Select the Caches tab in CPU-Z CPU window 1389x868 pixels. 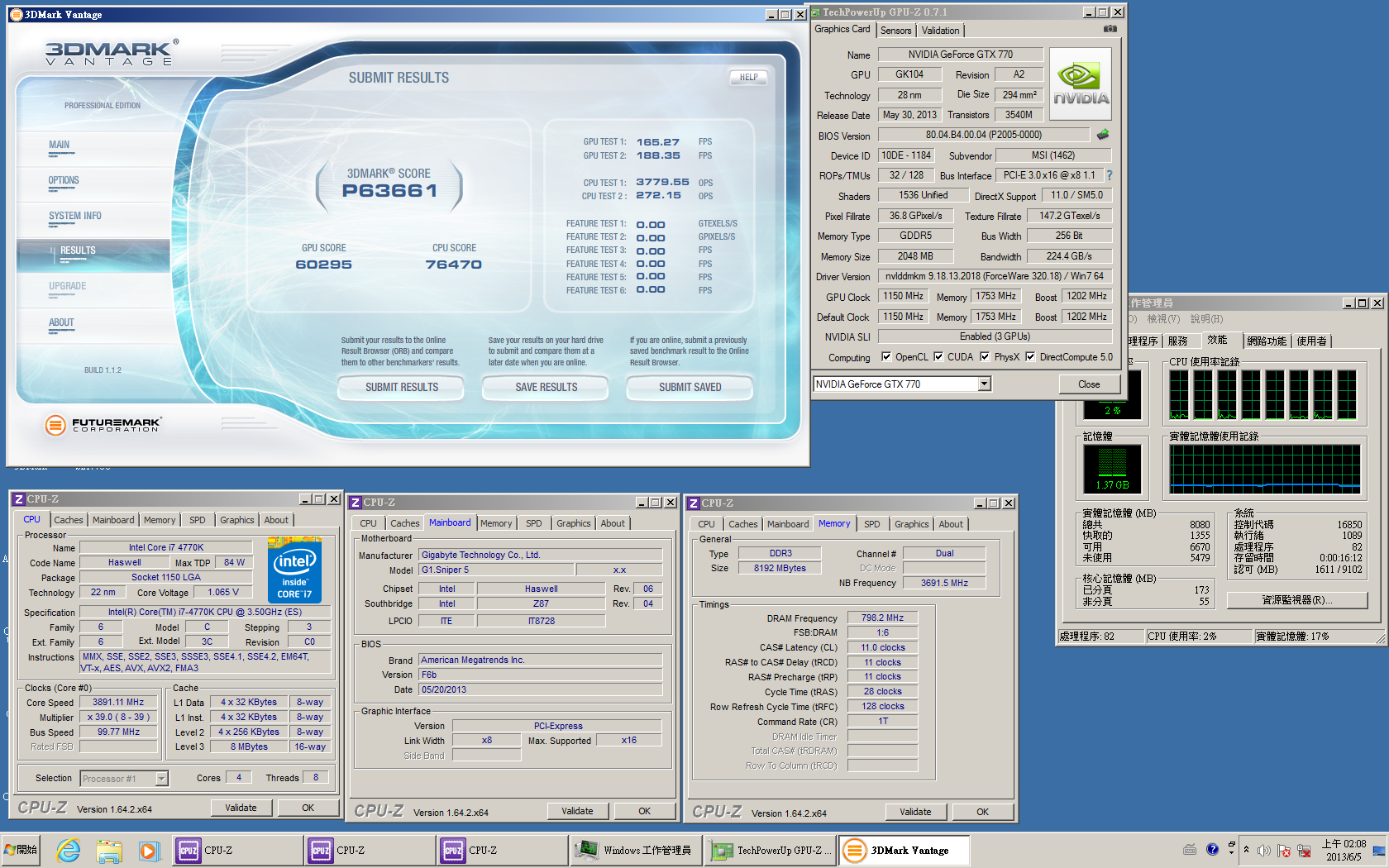point(69,520)
